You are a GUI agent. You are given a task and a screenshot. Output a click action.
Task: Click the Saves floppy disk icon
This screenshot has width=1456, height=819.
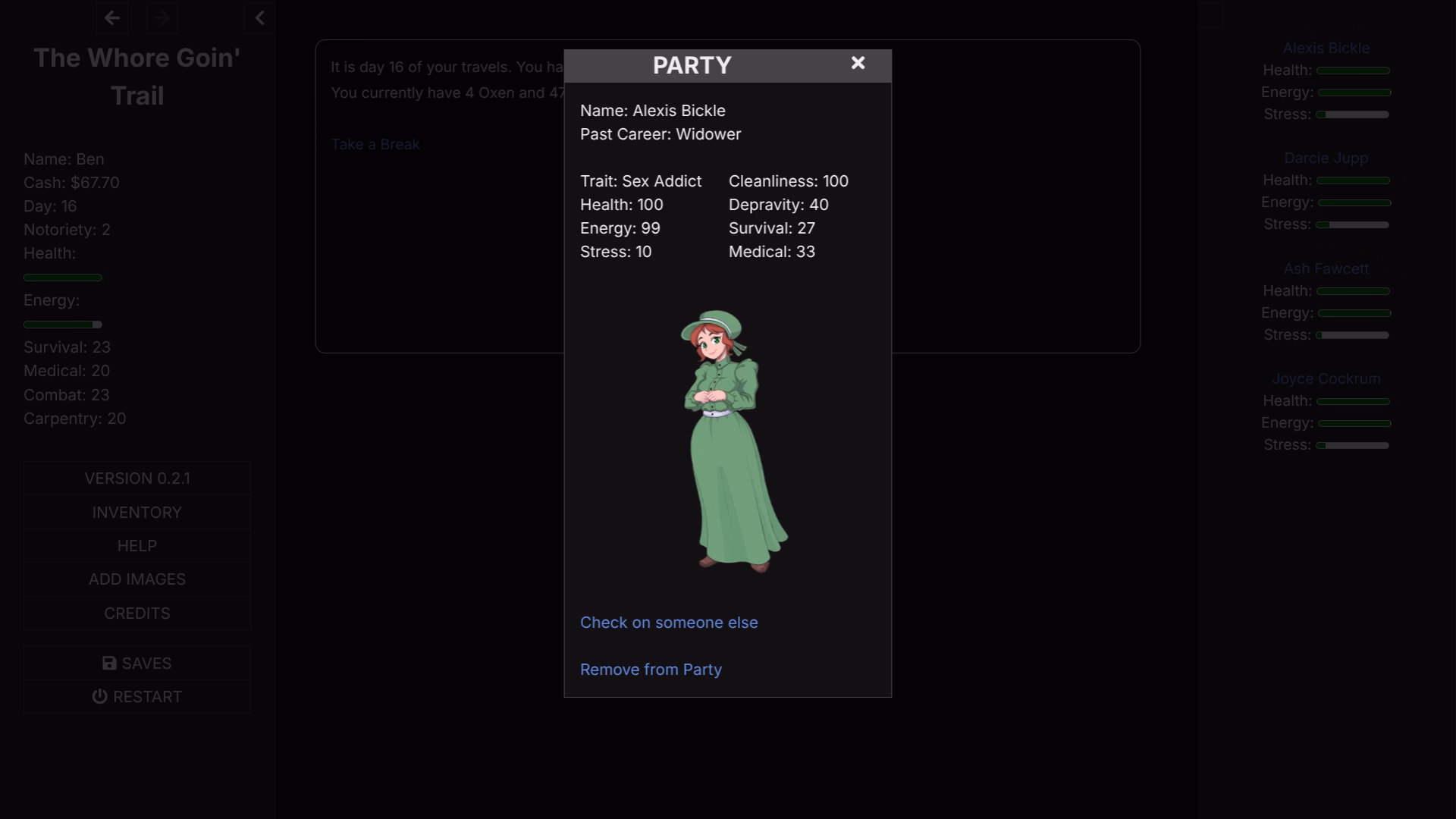click(x=109, y=664)
